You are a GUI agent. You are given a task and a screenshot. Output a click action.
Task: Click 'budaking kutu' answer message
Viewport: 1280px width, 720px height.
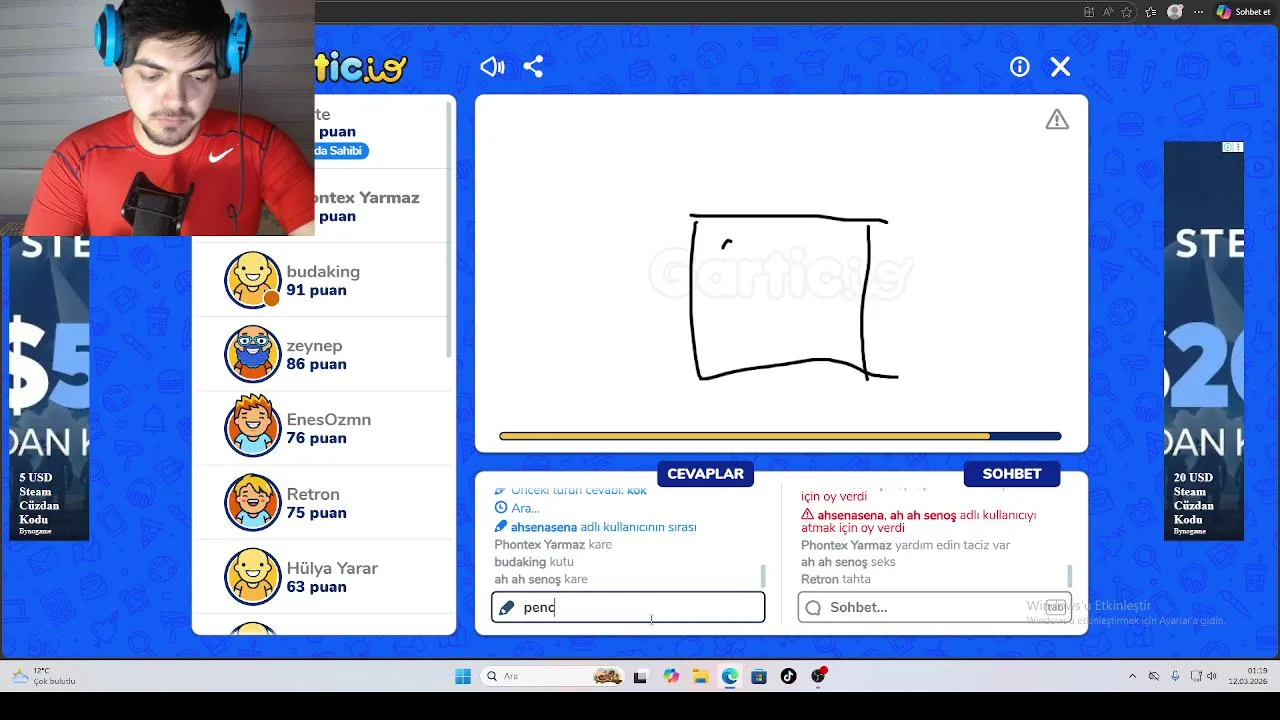coord(534,562)
